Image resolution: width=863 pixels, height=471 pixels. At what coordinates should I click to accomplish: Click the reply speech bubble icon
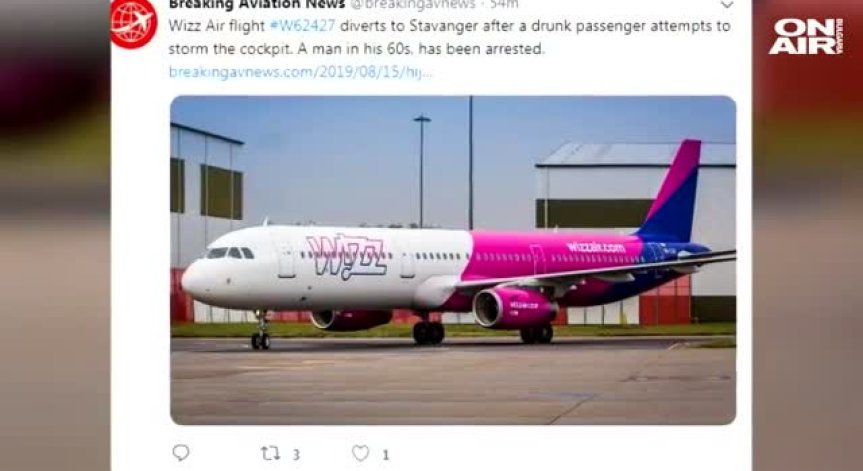coord(181,453)
